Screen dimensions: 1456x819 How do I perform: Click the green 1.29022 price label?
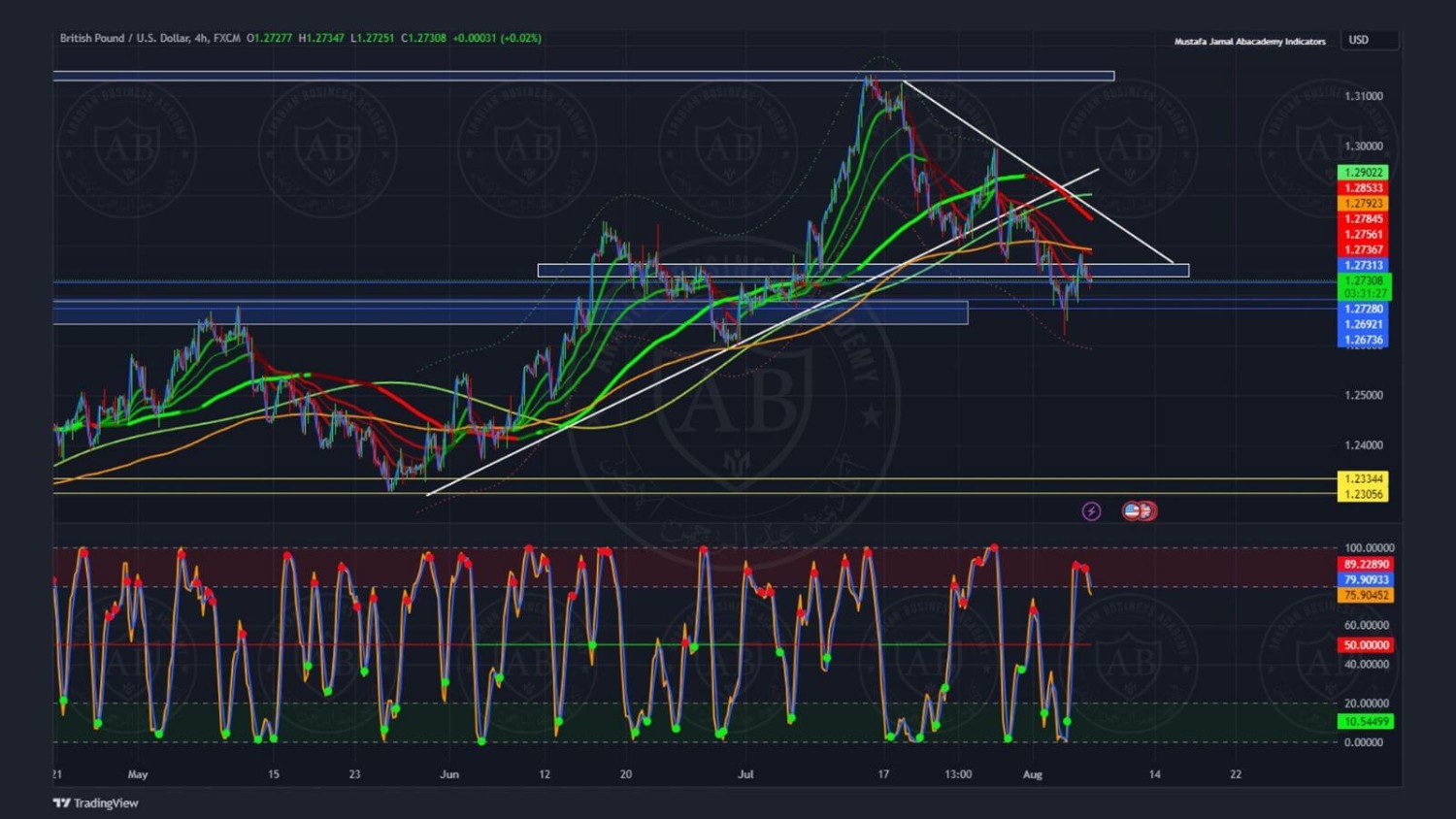point(1363,173)
